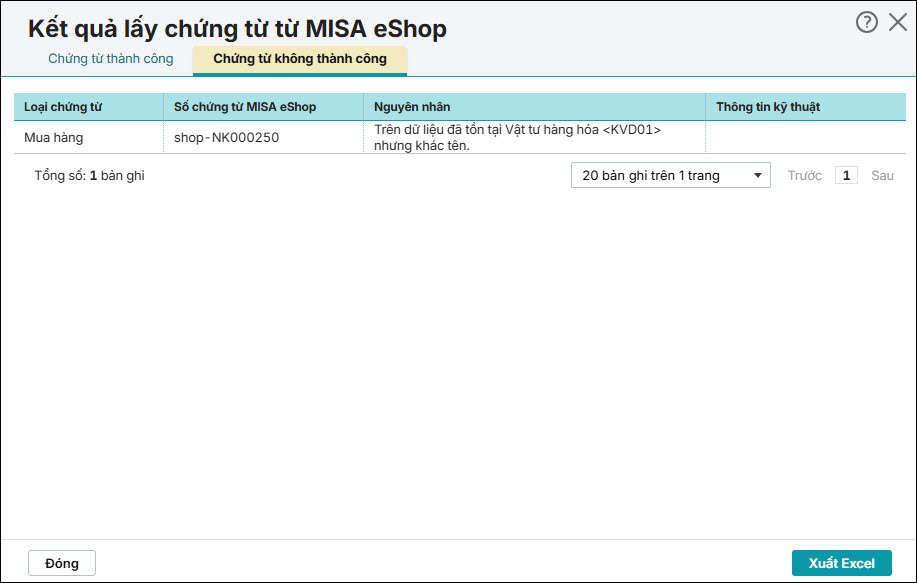Sort by the Loại chứng từ column header

pos(62,107)
